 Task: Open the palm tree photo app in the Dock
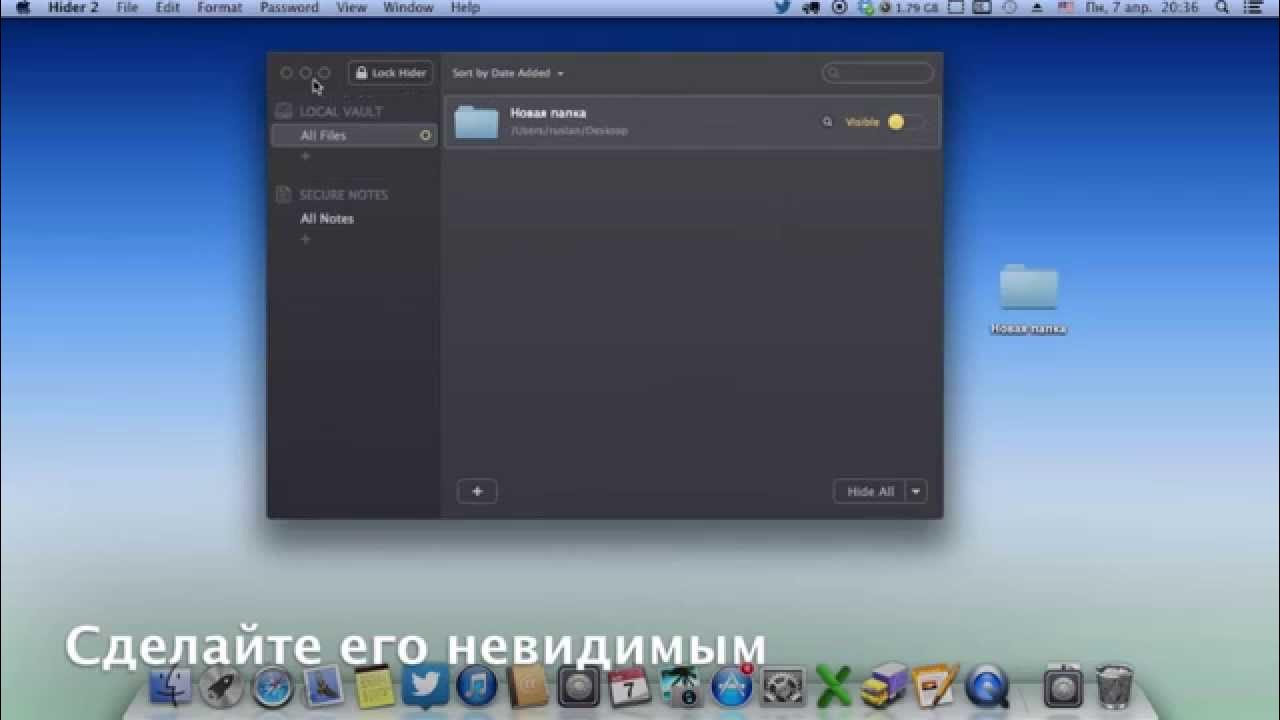point(681,687)
